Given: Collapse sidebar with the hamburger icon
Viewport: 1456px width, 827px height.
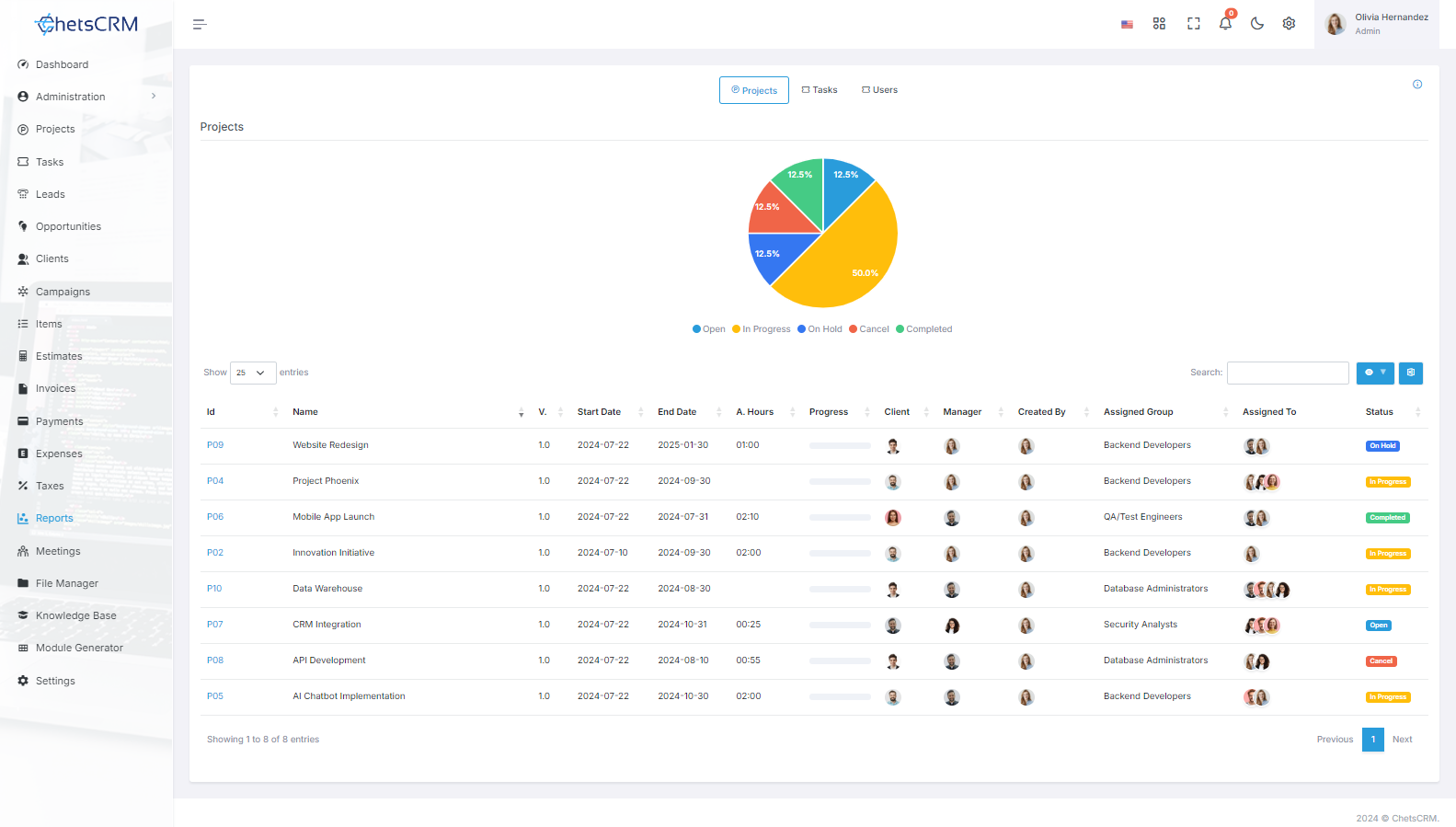Looking at the screenshot, I should coord(200,24).
